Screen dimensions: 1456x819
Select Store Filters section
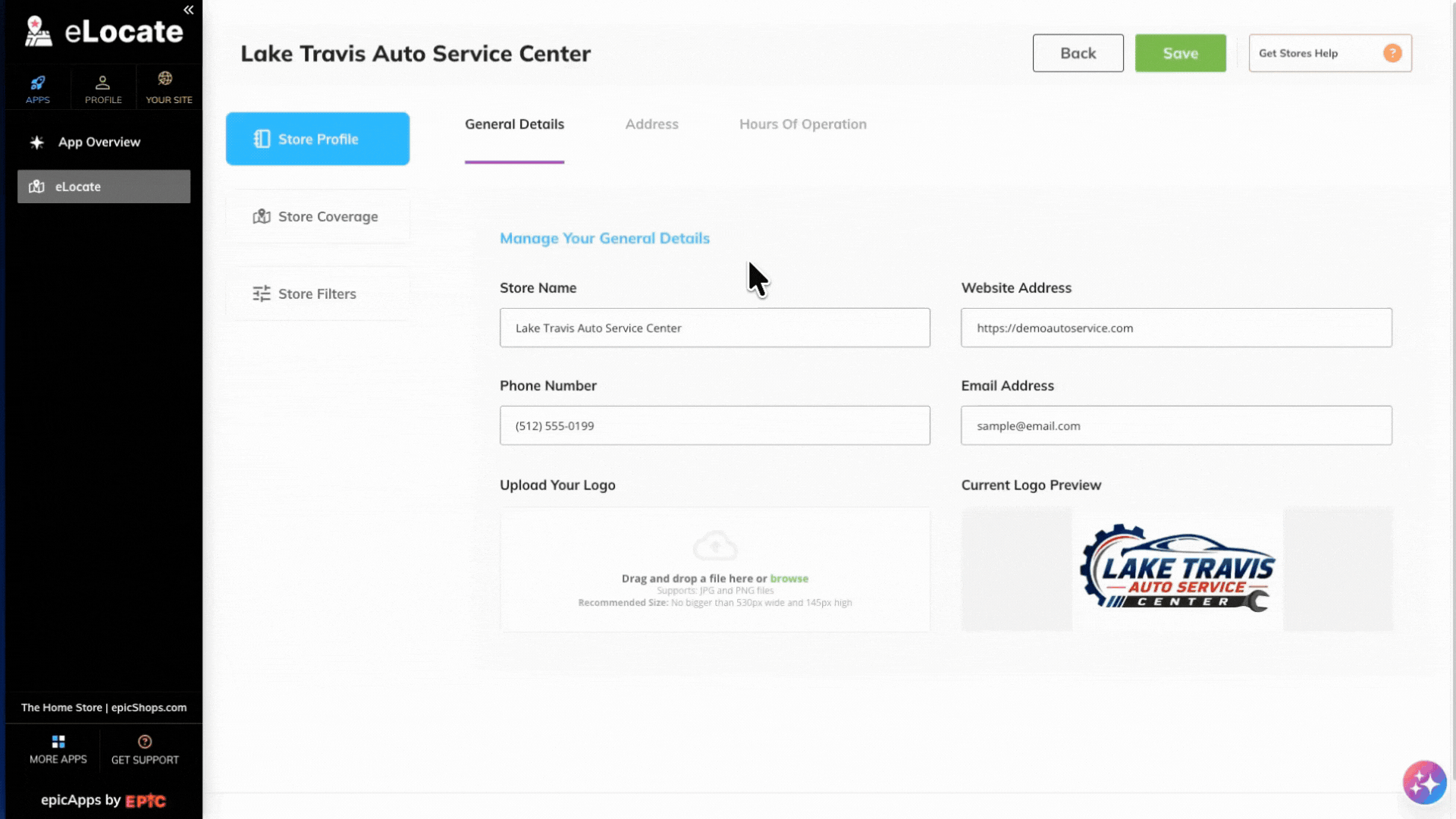point(318,293)
